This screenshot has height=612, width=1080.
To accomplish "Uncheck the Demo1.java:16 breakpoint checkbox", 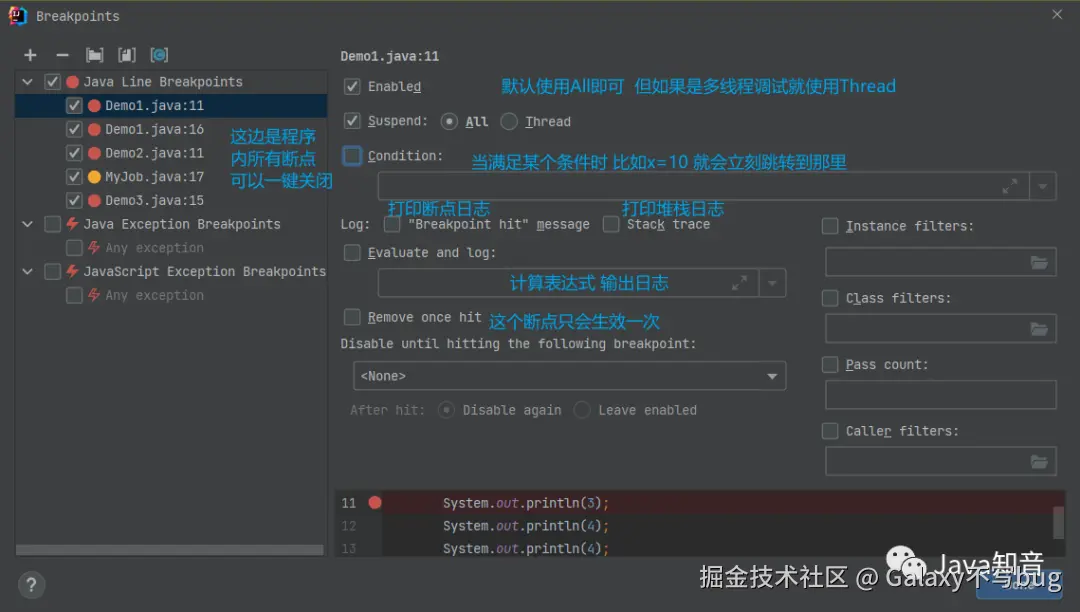I will click(74, 129).
